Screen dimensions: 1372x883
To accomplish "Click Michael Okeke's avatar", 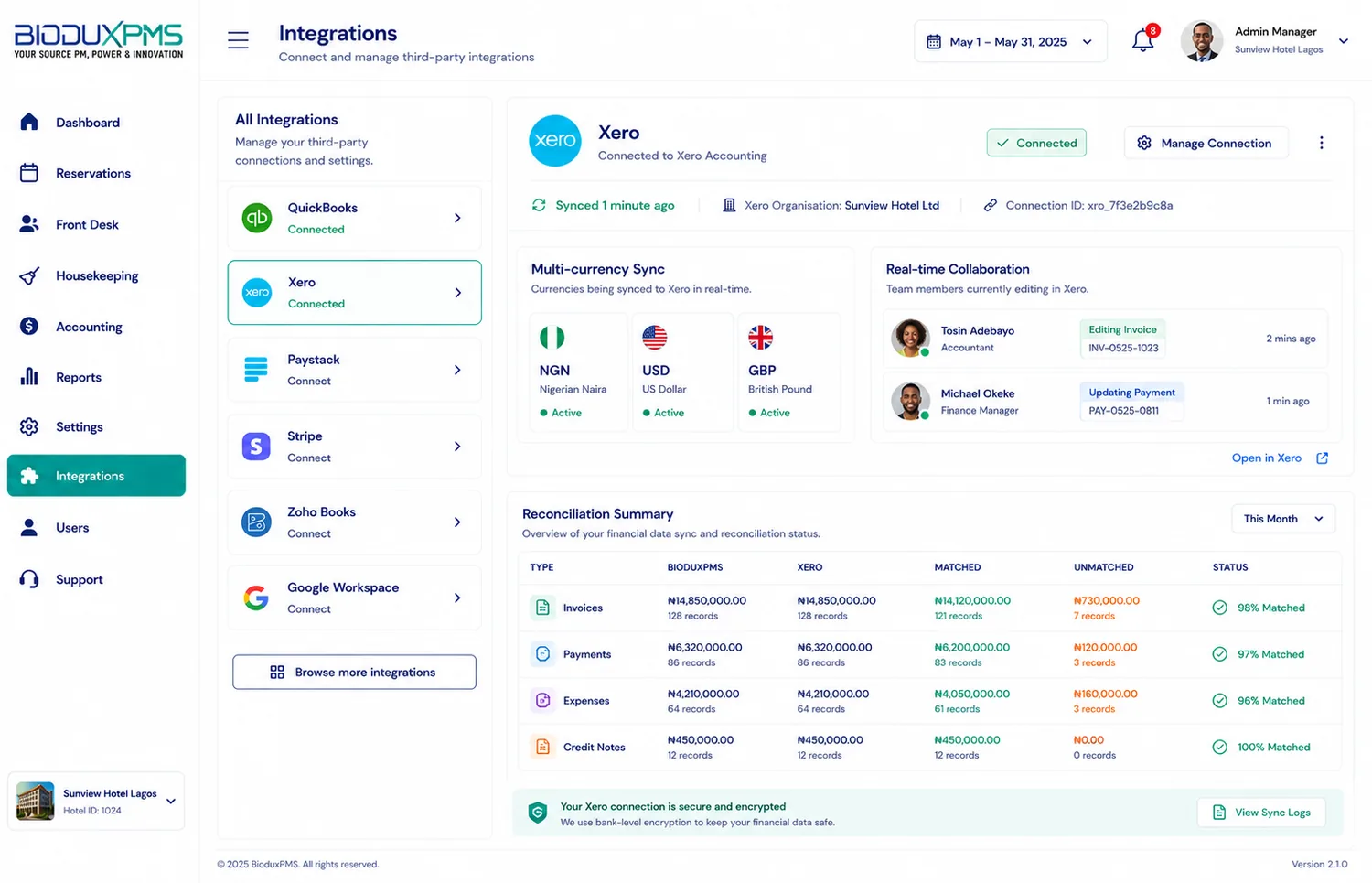I will point(910,401).
